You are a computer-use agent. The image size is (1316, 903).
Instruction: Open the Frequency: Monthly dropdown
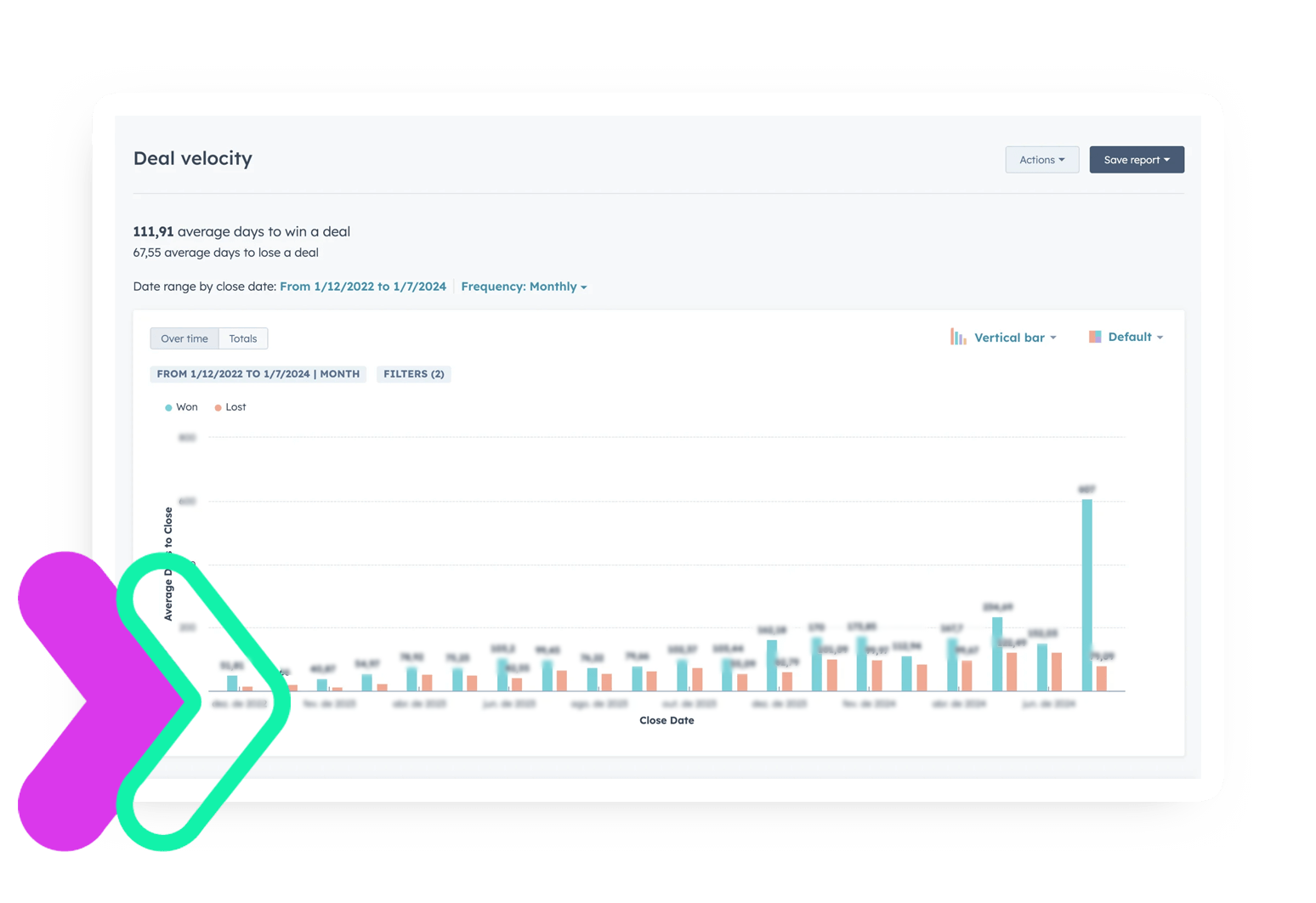pos(524,287)
